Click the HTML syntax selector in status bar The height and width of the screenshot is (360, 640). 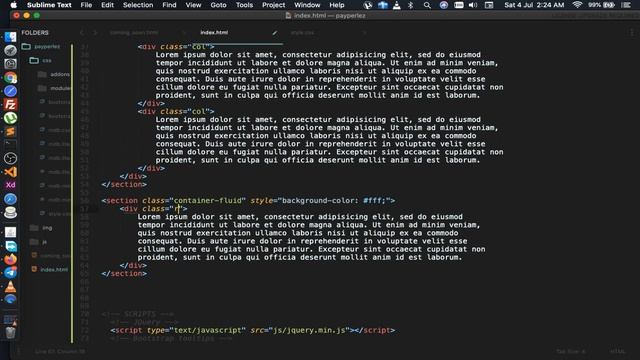pyautogui.click(x=618, y=351)
